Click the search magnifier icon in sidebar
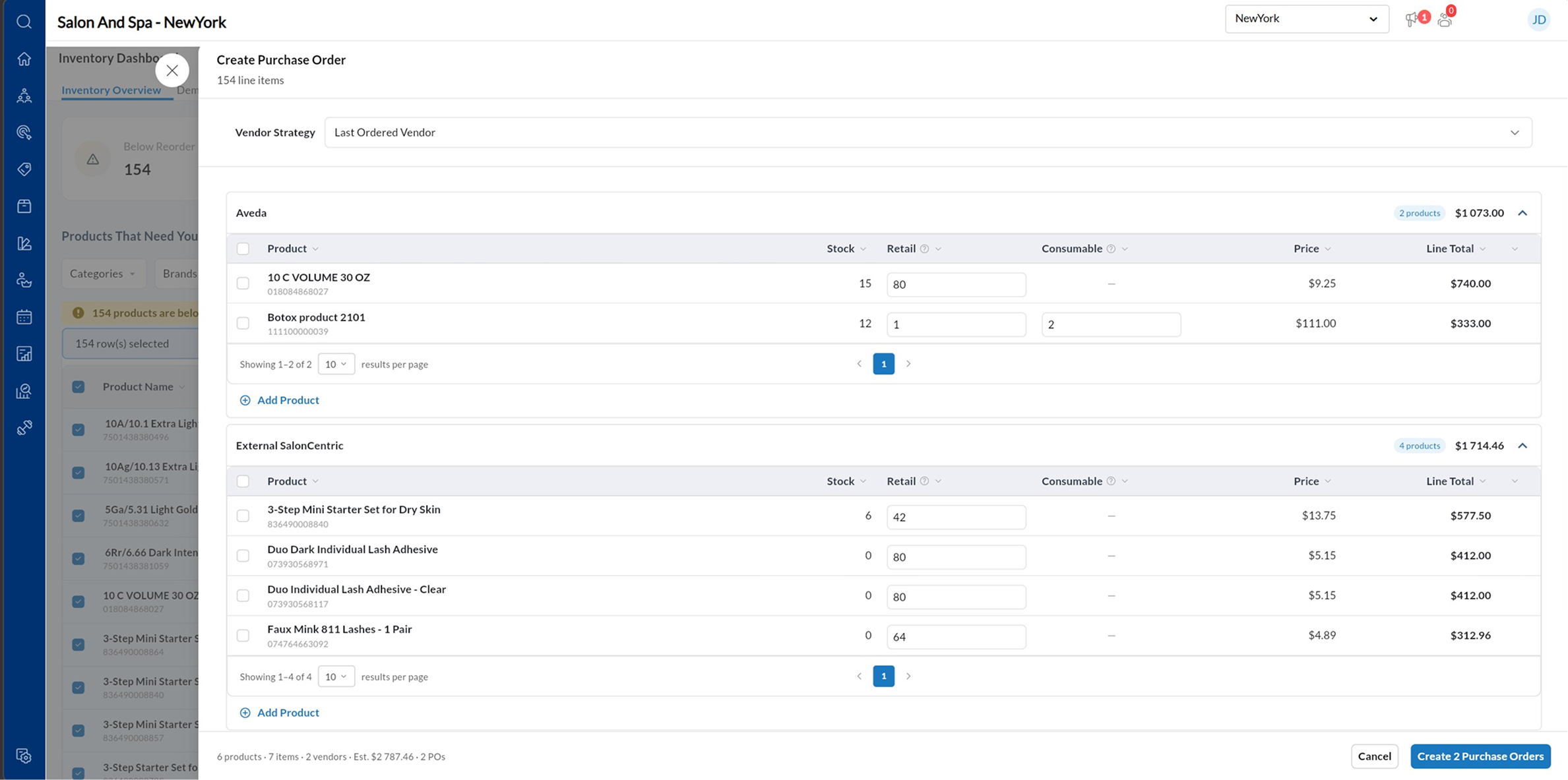1568x780 pixels. click(24, 22)
